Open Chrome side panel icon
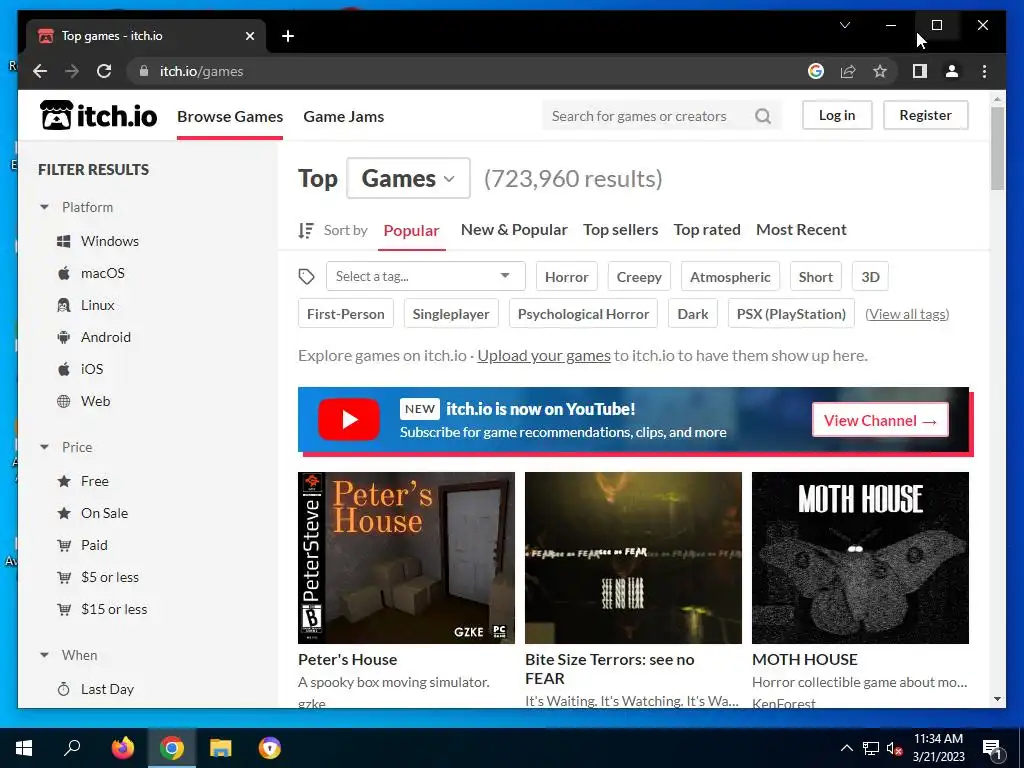This screenshot has height=768, width=1024. tap(920, 71)
